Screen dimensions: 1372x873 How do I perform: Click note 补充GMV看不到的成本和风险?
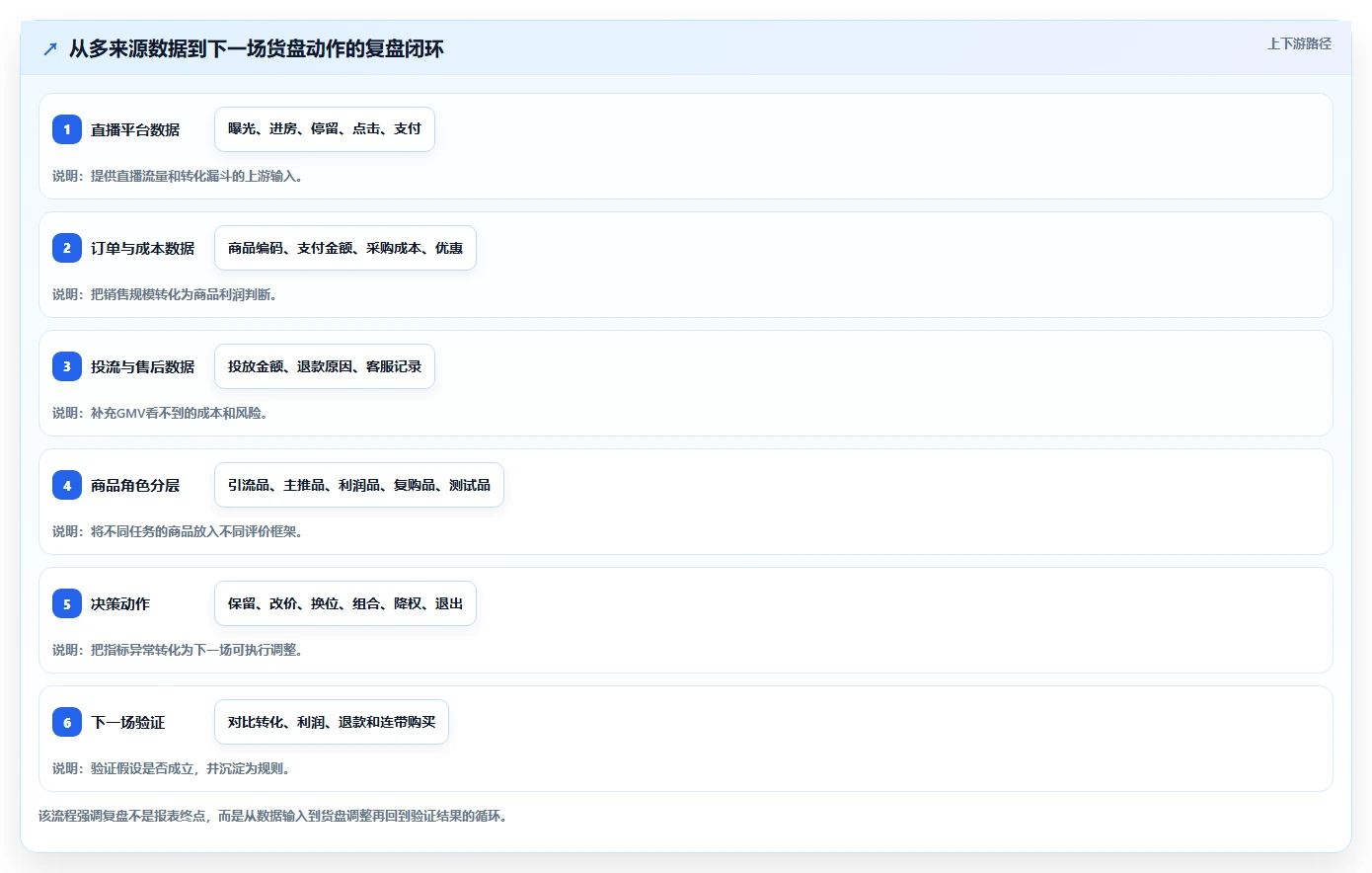coord(160,413)
